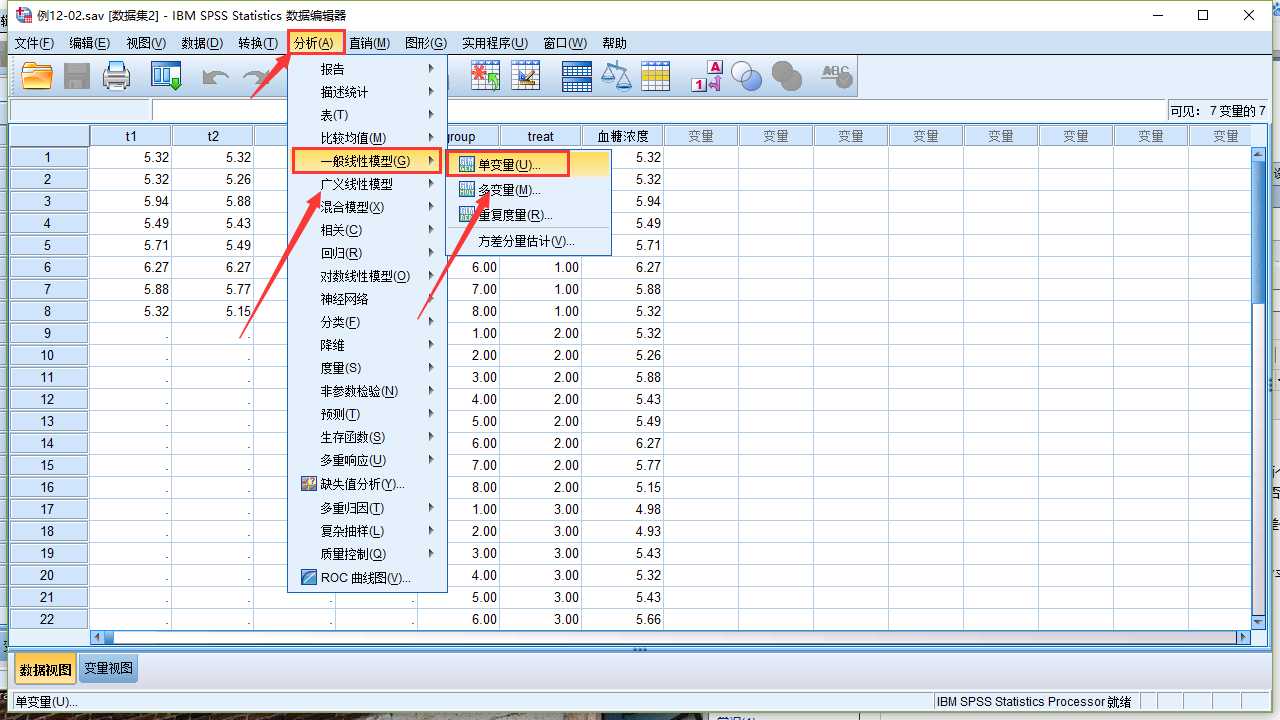Choose 多变量(M)... from submenu
The image size is (1280, 720).
click(x=528, y=190)
